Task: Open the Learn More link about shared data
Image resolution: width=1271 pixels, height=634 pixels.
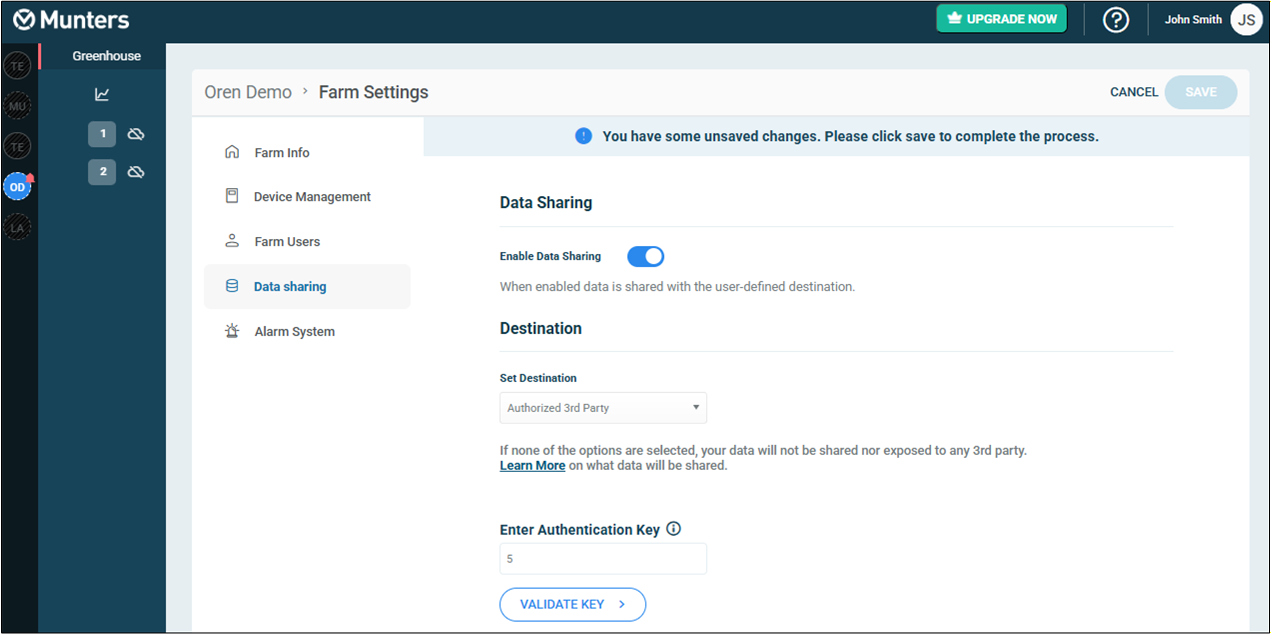Action: (x=532, y=465)
